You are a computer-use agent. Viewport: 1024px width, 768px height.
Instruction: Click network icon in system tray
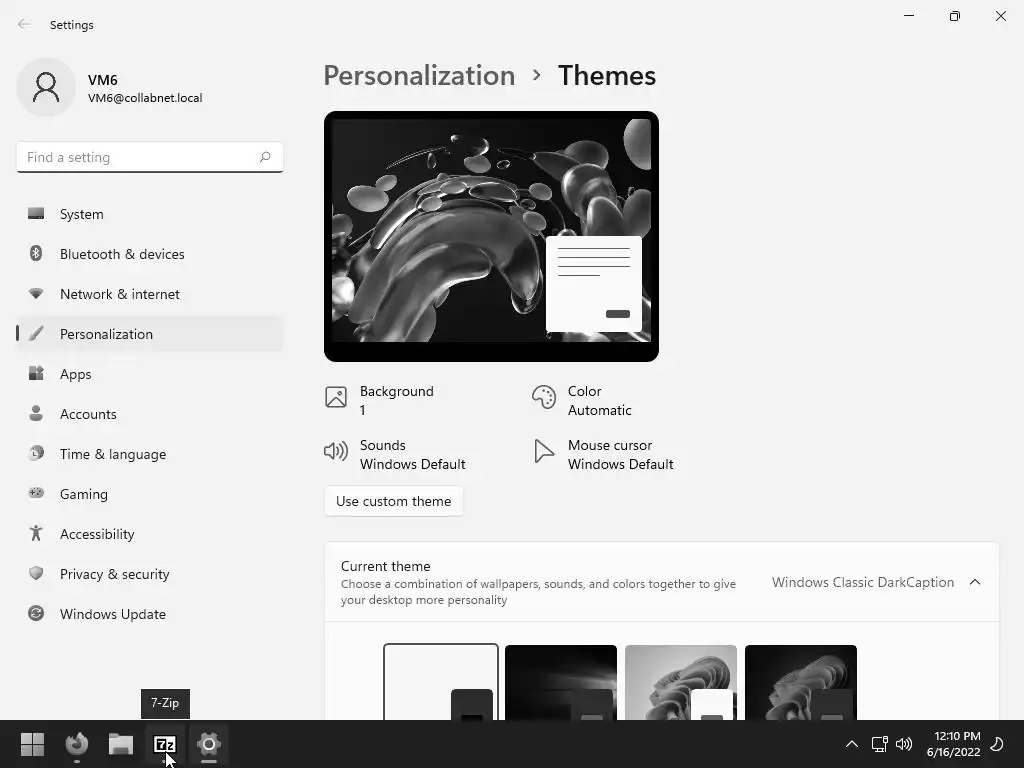[879, 744]
